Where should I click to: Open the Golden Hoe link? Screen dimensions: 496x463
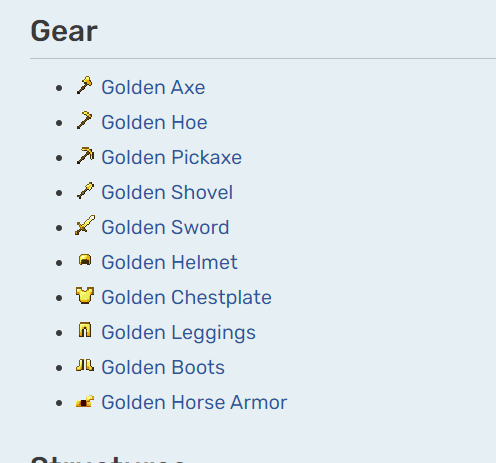click(x=154, y=122)
